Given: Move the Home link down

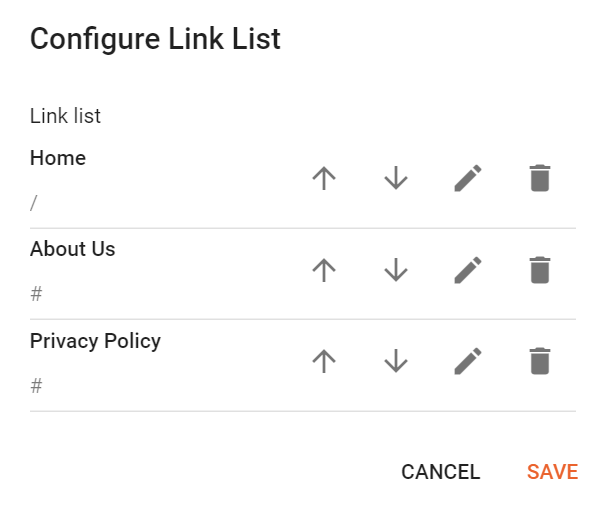Looking at the screenshot, I should tap(396, 179).
